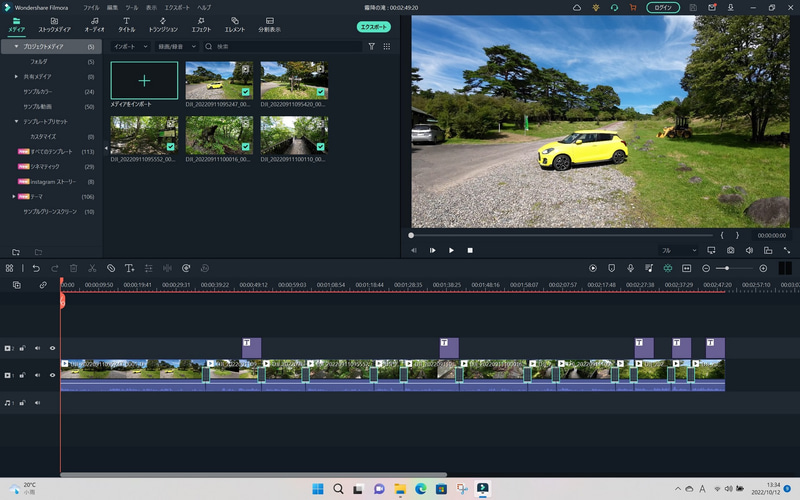The image size is (800, 500).
Task: Open the edit adjustments sliders icon
Action: pyautogui.click(x=148, y=268)
